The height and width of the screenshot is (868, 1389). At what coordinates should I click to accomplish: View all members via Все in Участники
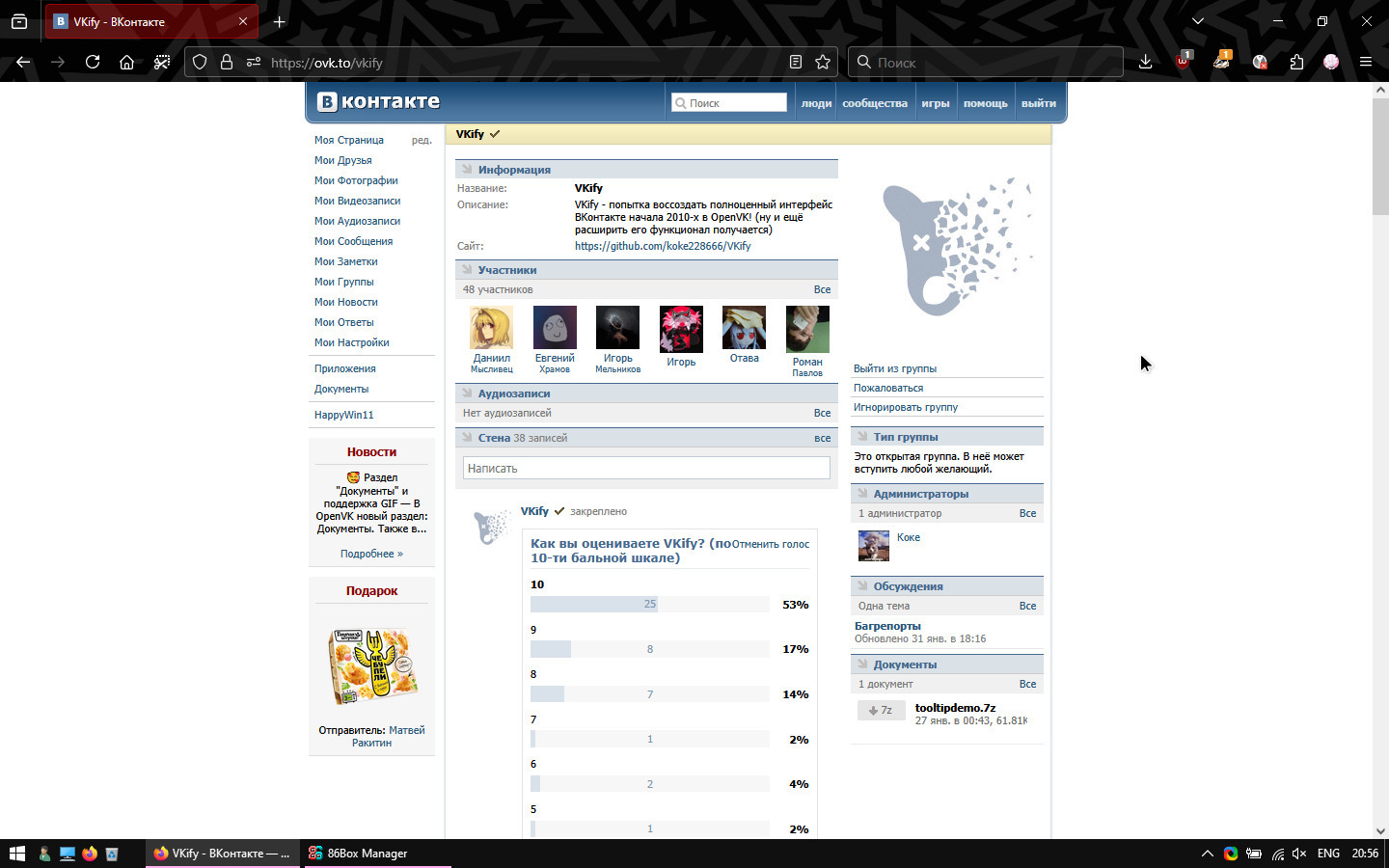coord(822,289)
